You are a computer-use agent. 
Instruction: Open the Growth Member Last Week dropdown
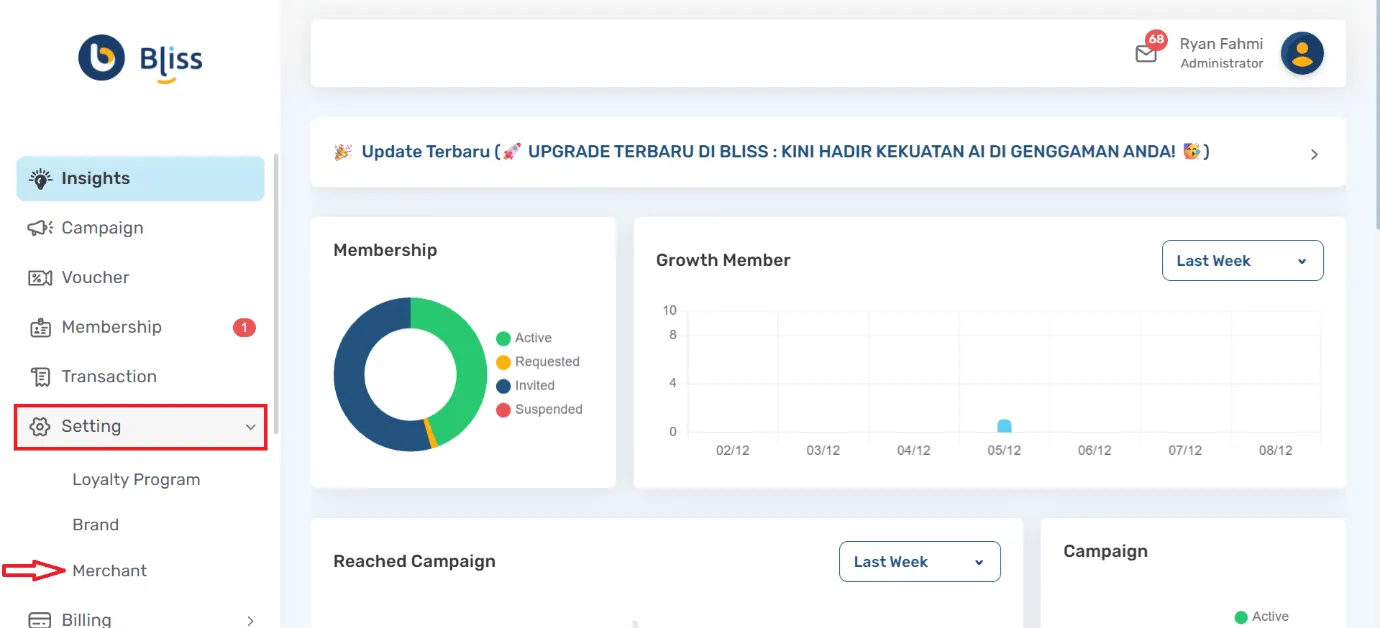click(1242, 261)
